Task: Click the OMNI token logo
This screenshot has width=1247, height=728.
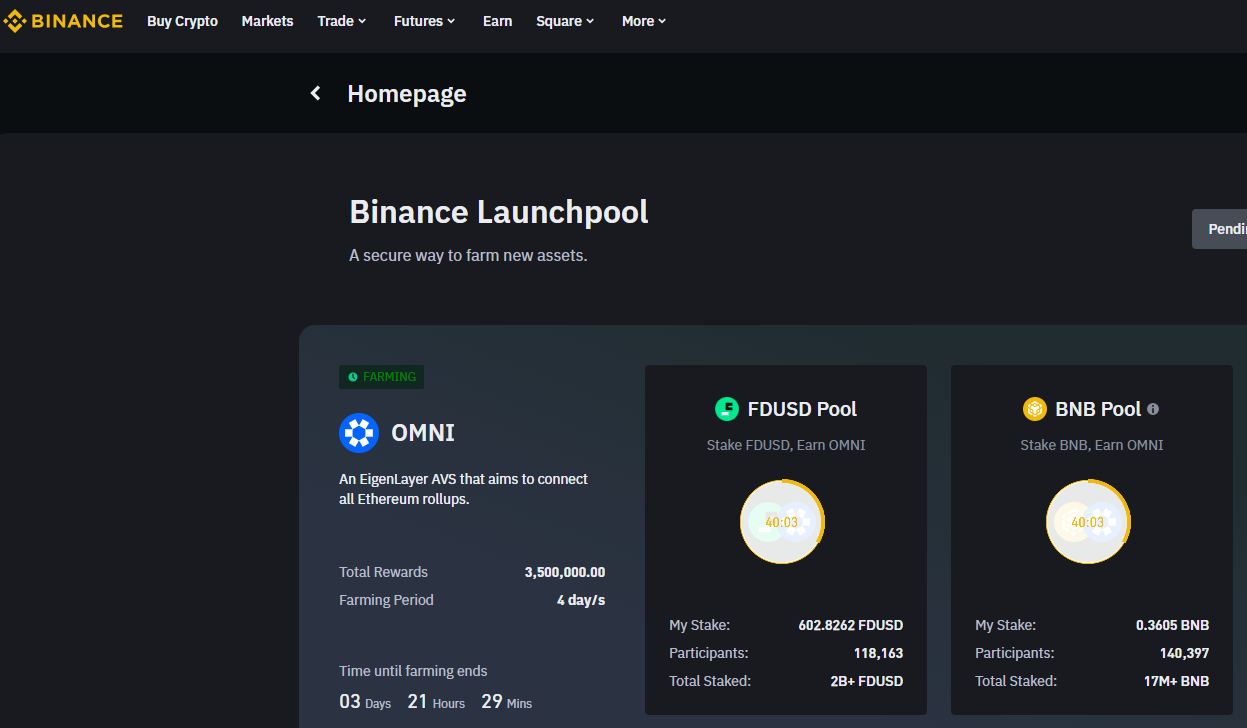Action: [x=359, y=433]
